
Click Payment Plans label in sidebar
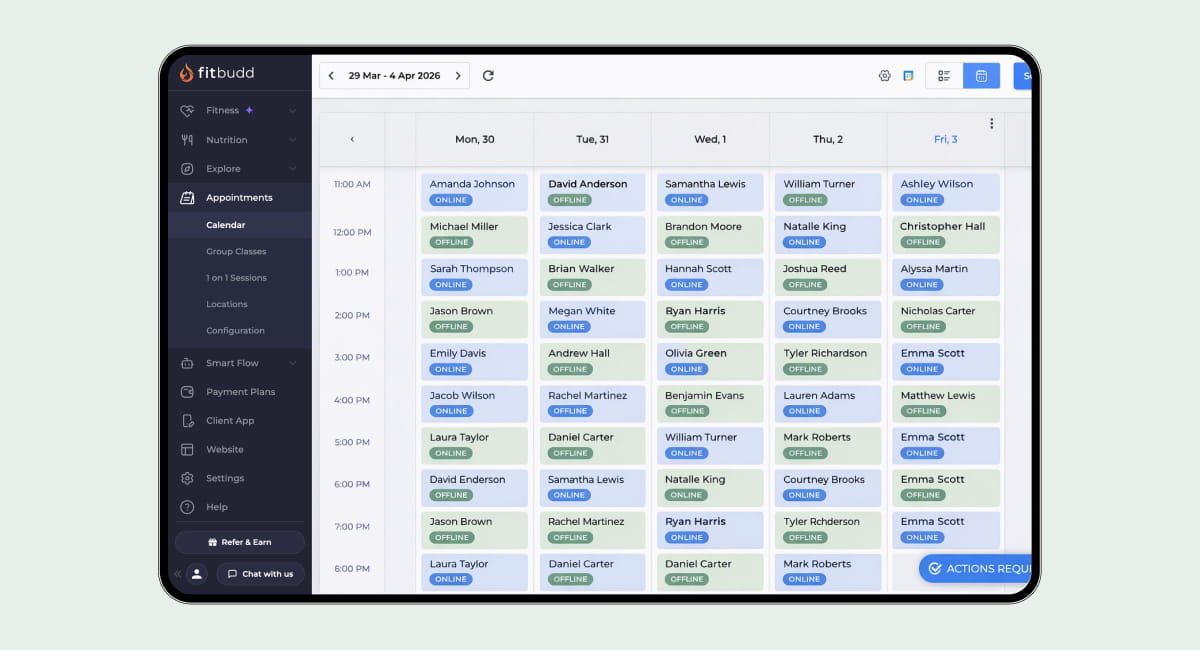tap(240, 392)
